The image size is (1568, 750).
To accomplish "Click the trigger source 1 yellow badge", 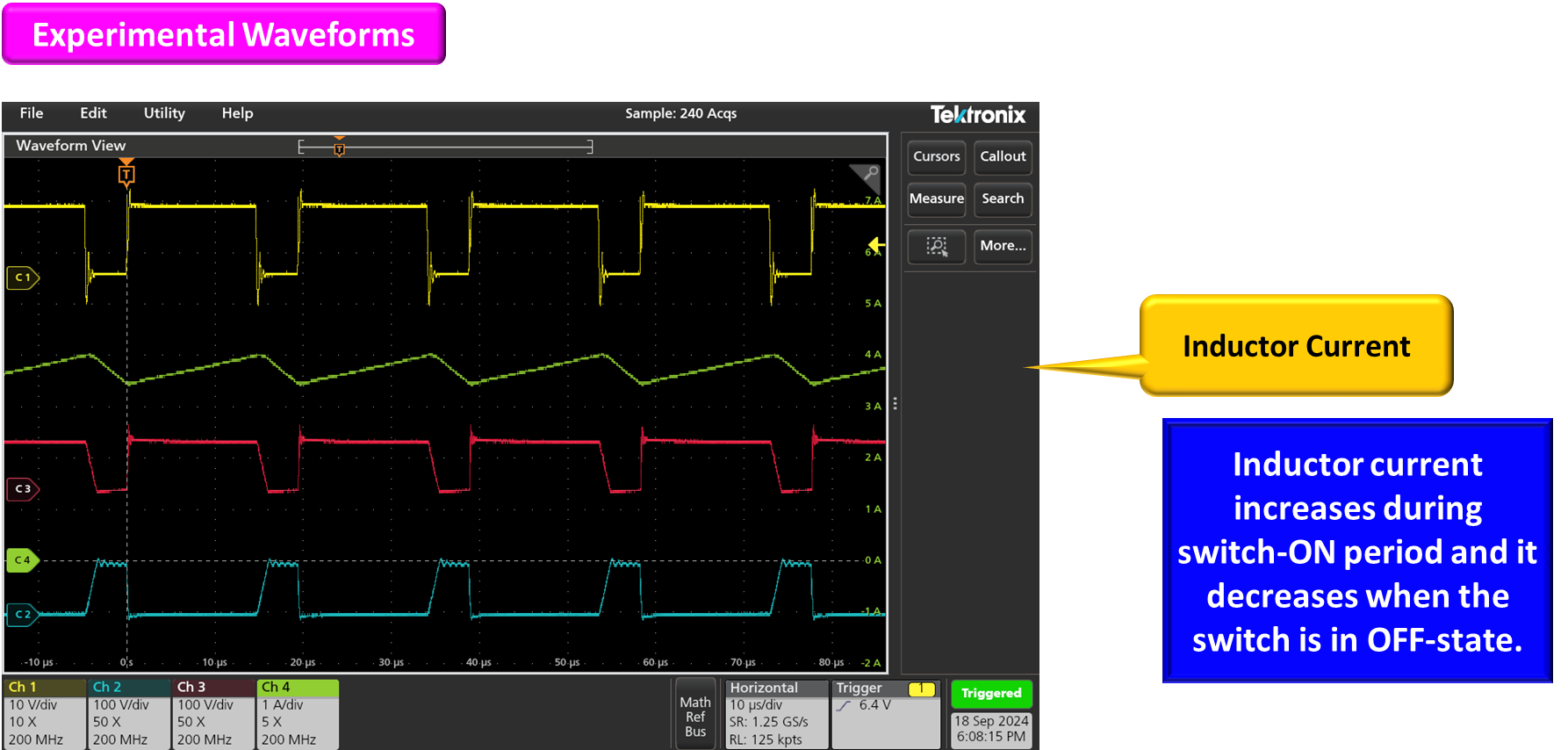I will coord(921,689).
